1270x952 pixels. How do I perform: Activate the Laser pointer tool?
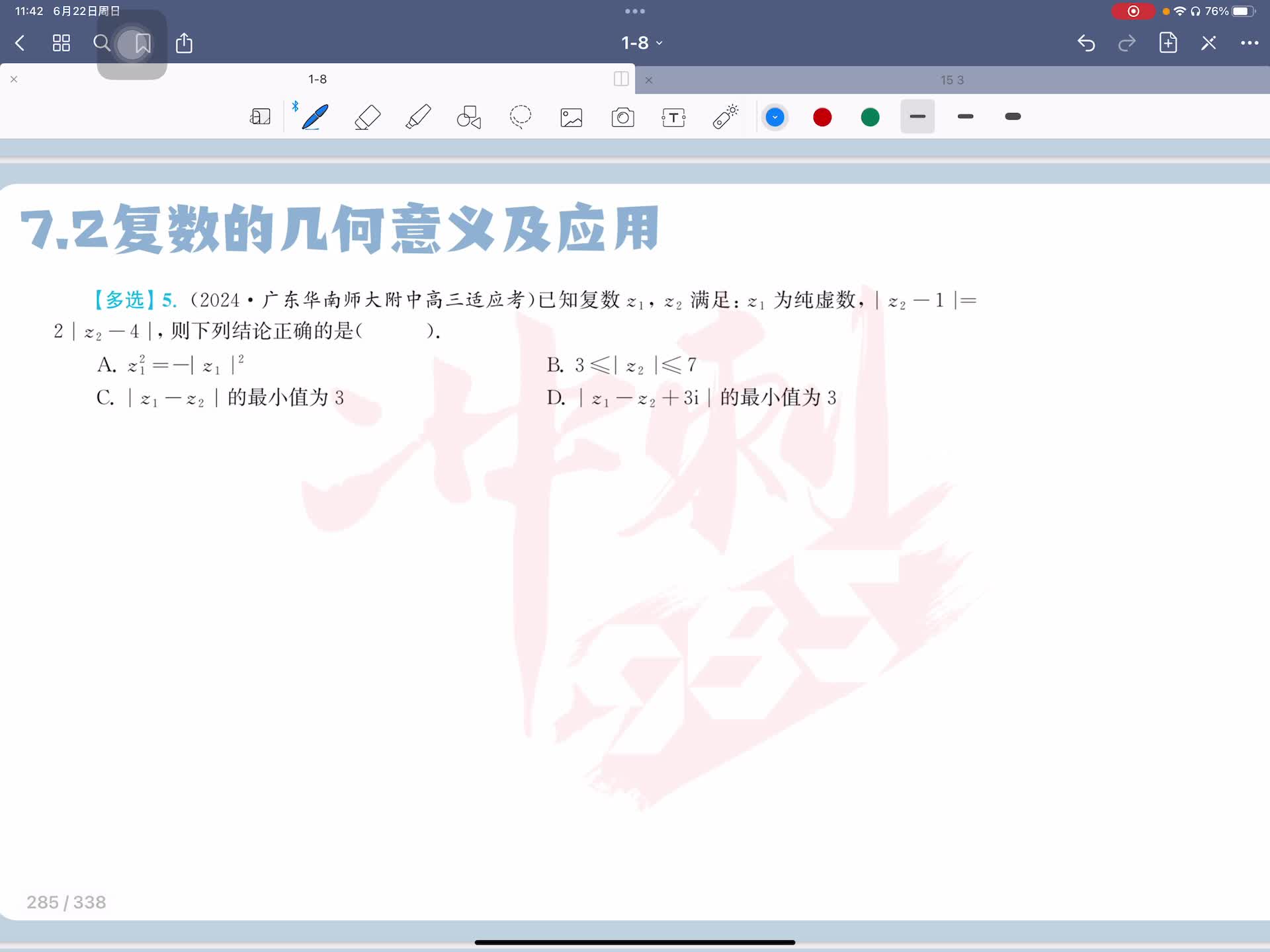[725, 117]
